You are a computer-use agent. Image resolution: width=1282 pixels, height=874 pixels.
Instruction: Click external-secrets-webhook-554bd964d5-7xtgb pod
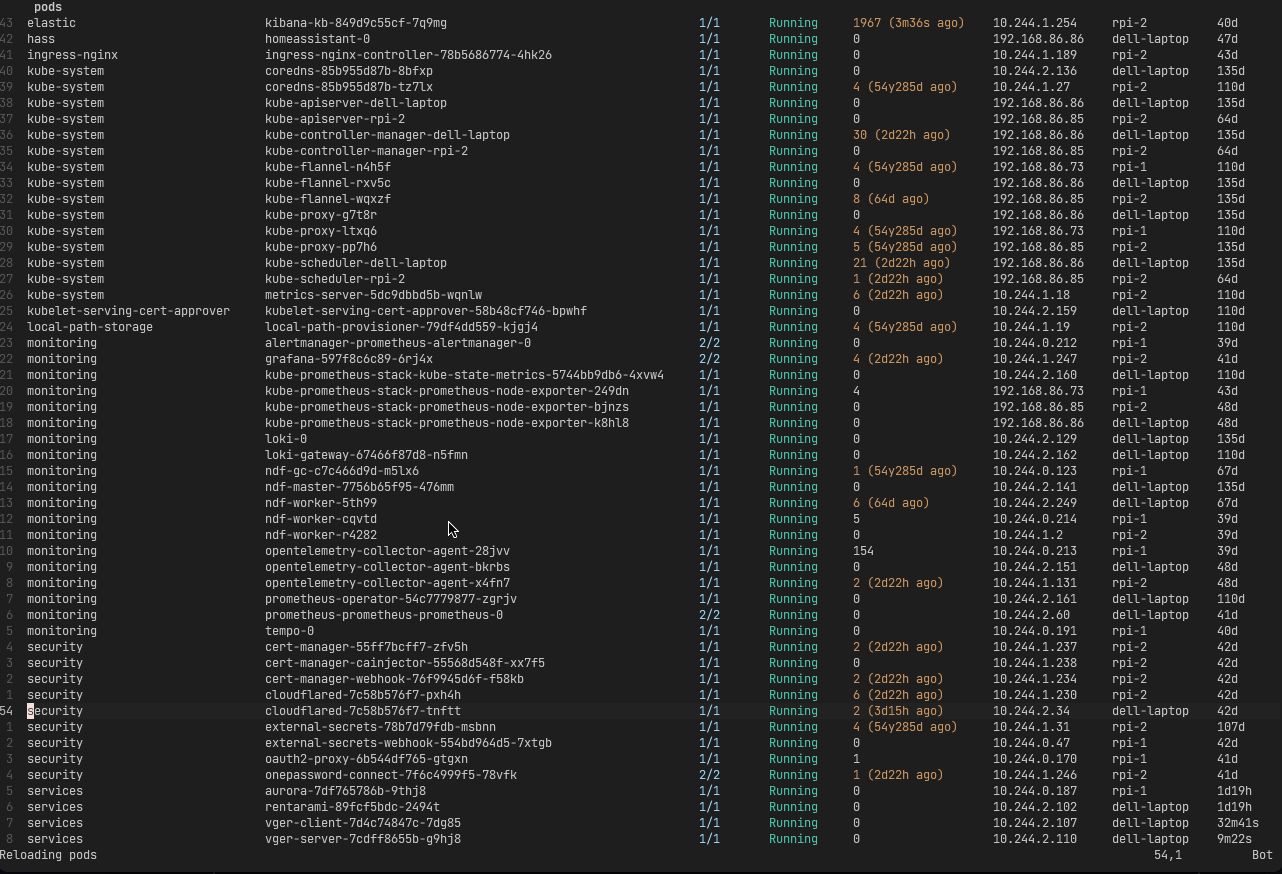pyautogui.click(x=408, y=743)
